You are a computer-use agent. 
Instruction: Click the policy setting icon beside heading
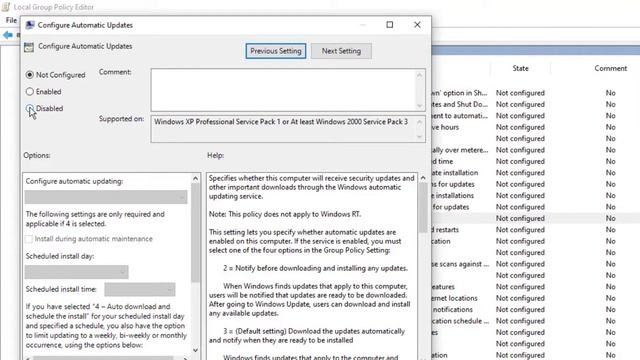pos(29,47)
